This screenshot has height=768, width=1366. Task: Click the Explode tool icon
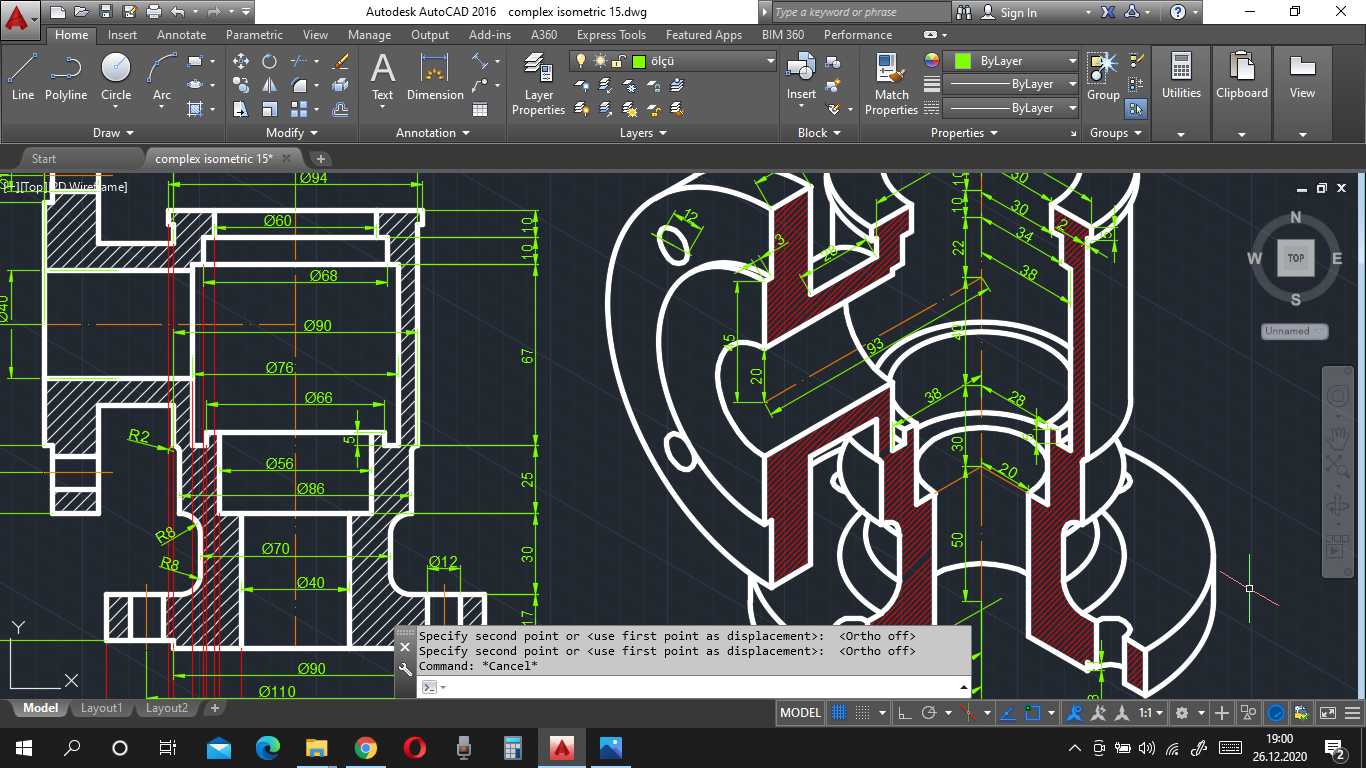[x=340, y=85]
